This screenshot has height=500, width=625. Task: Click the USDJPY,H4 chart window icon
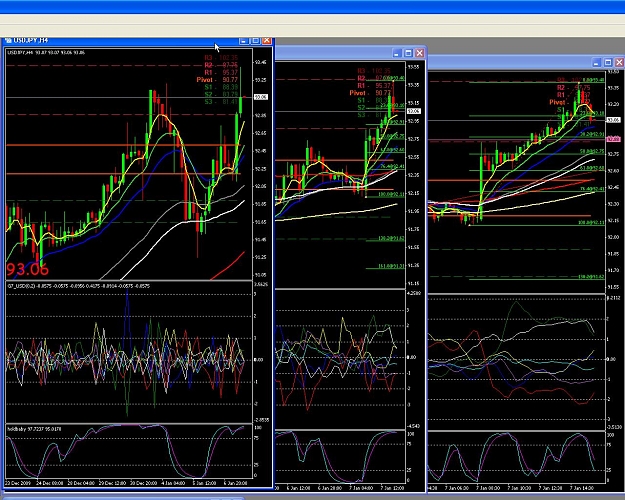(8, 40)
